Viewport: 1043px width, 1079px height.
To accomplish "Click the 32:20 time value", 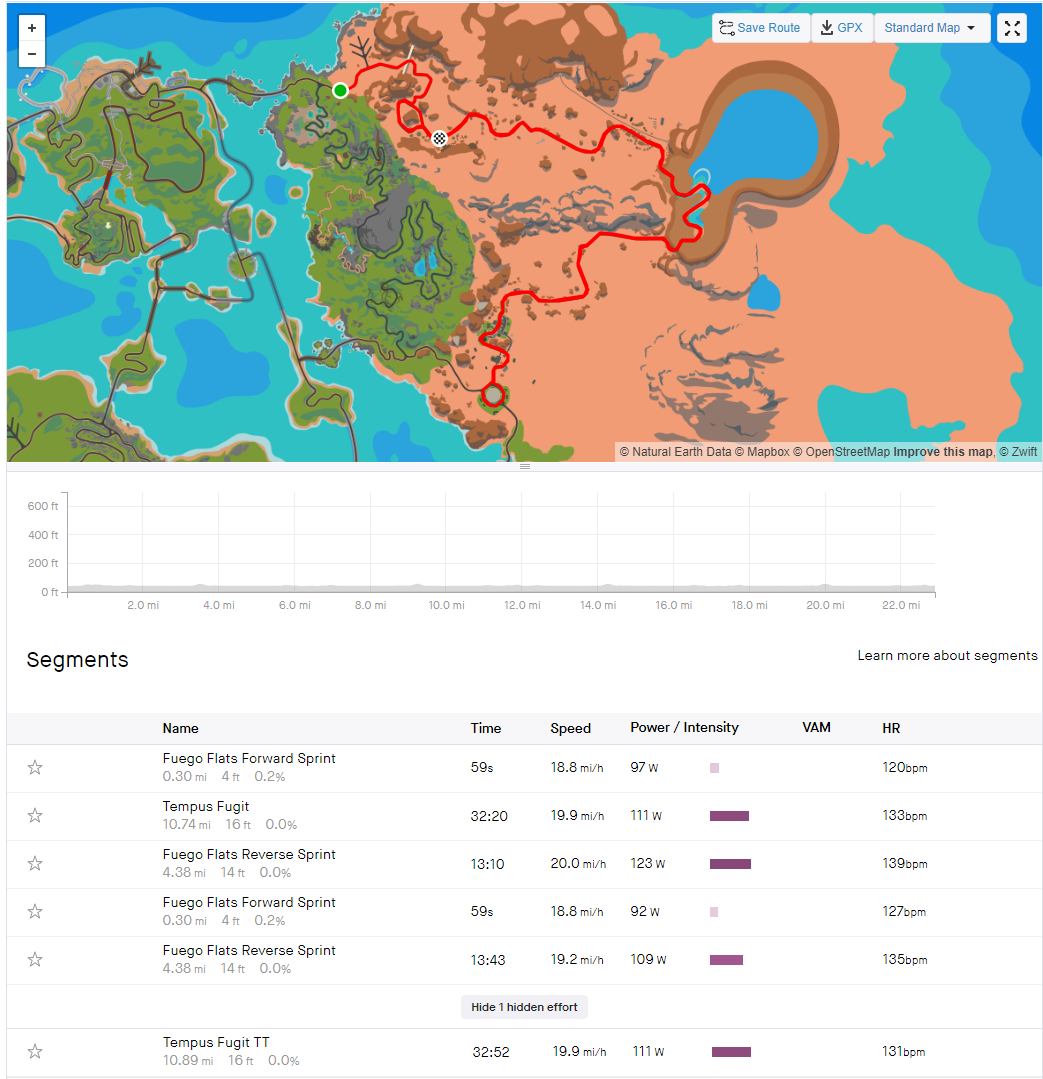I will 489,816.
